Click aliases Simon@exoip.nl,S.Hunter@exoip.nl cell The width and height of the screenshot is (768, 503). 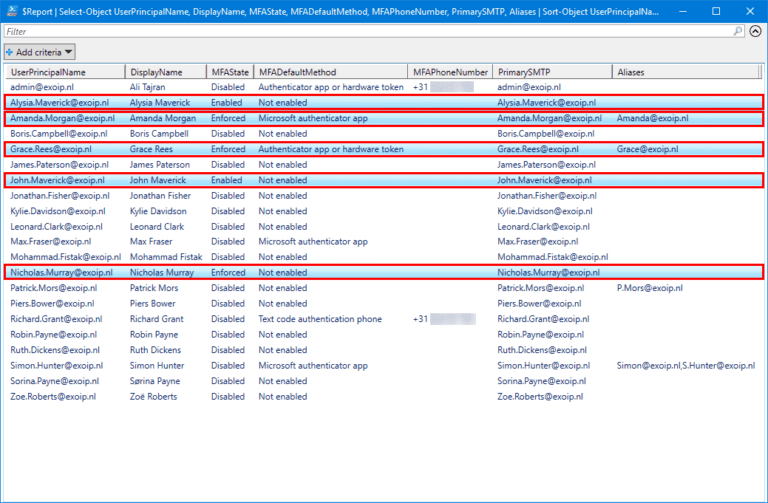coord(686,365)
